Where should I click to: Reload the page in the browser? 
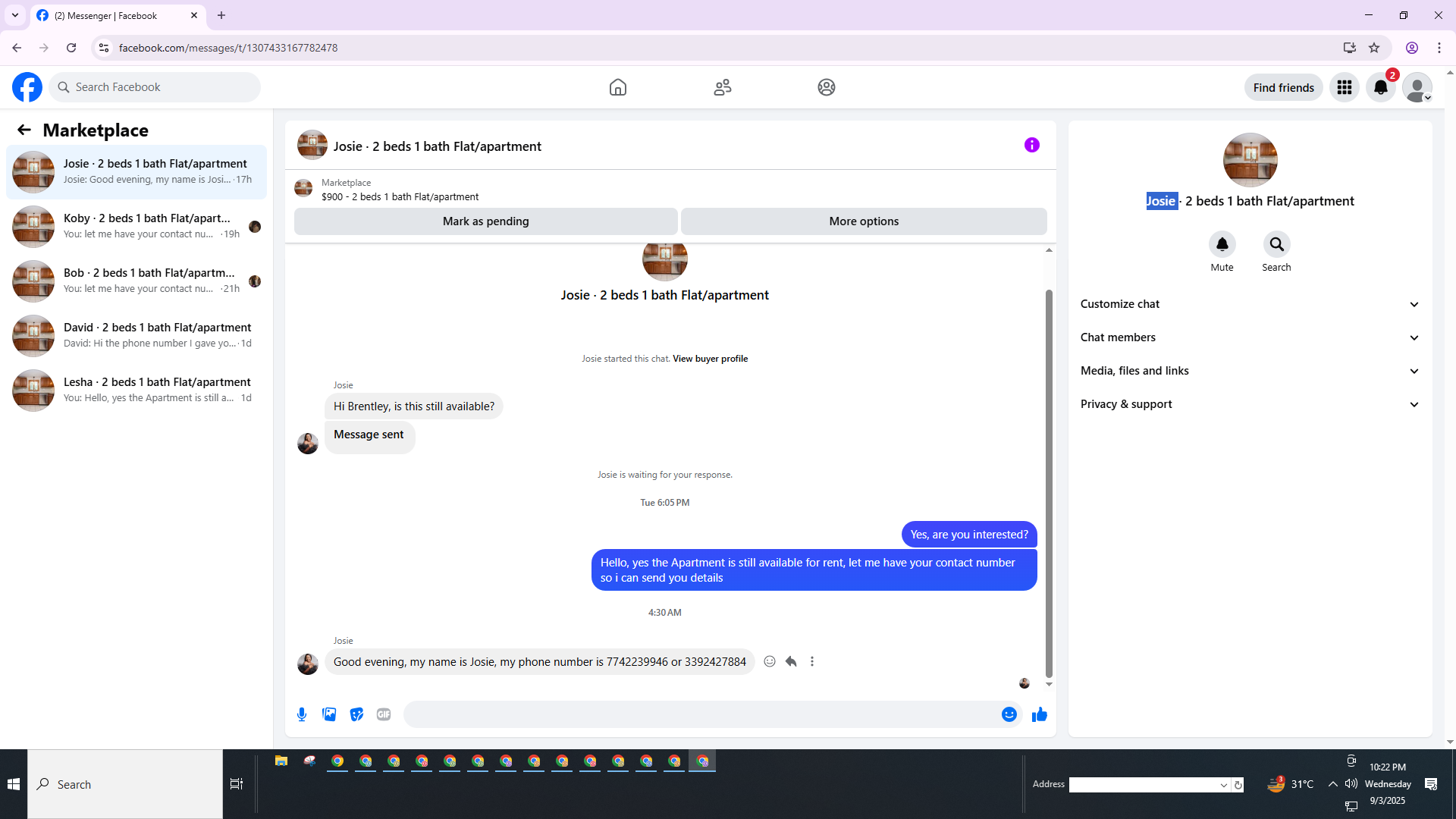(71, 48)
